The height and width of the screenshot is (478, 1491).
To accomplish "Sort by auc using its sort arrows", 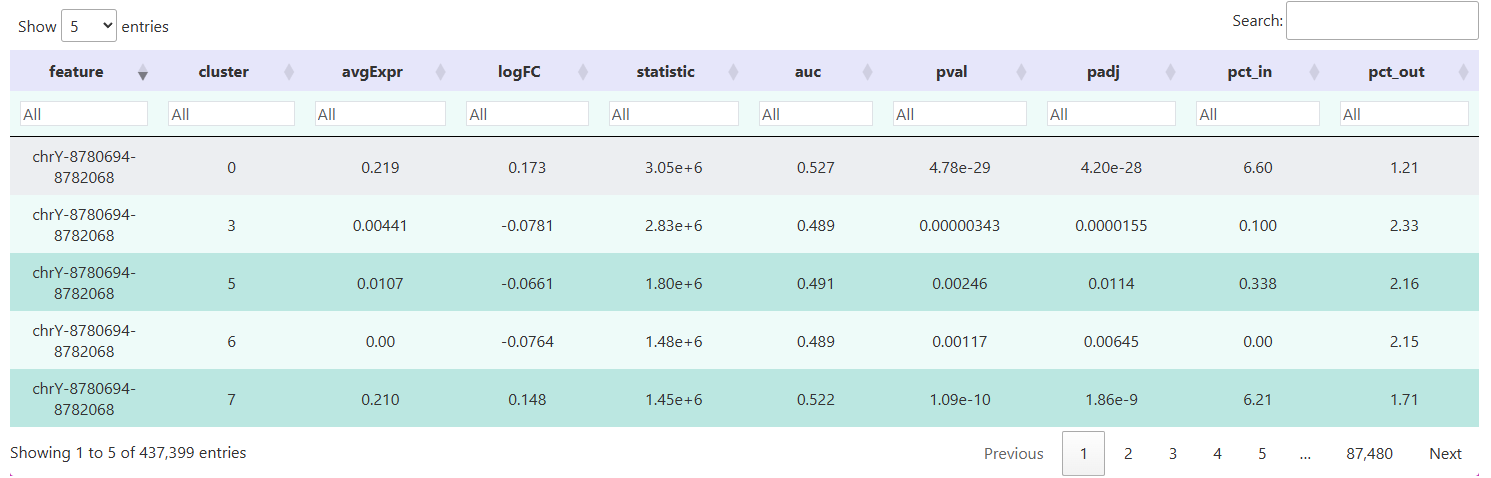I will pyautogui.click(x=867, y=72).
